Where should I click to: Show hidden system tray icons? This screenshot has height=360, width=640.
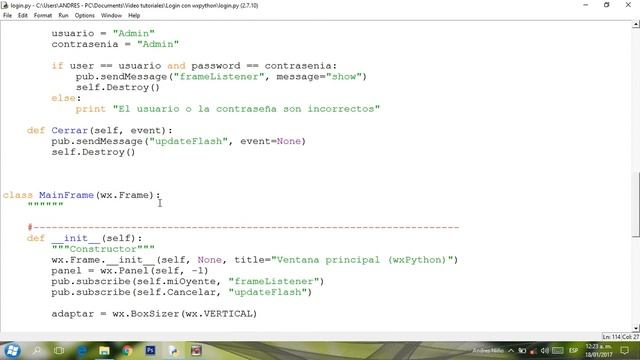(511, 351)
